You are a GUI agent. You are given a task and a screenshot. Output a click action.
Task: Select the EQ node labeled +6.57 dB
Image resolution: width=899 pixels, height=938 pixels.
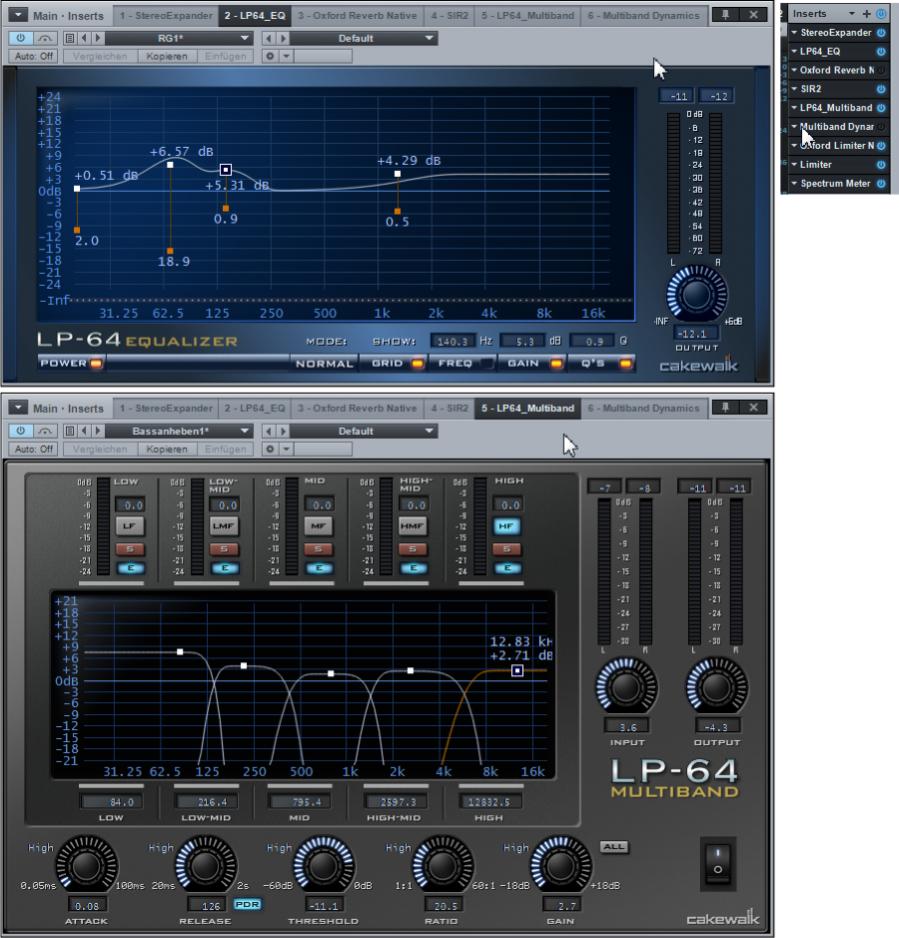click(170, 165)
